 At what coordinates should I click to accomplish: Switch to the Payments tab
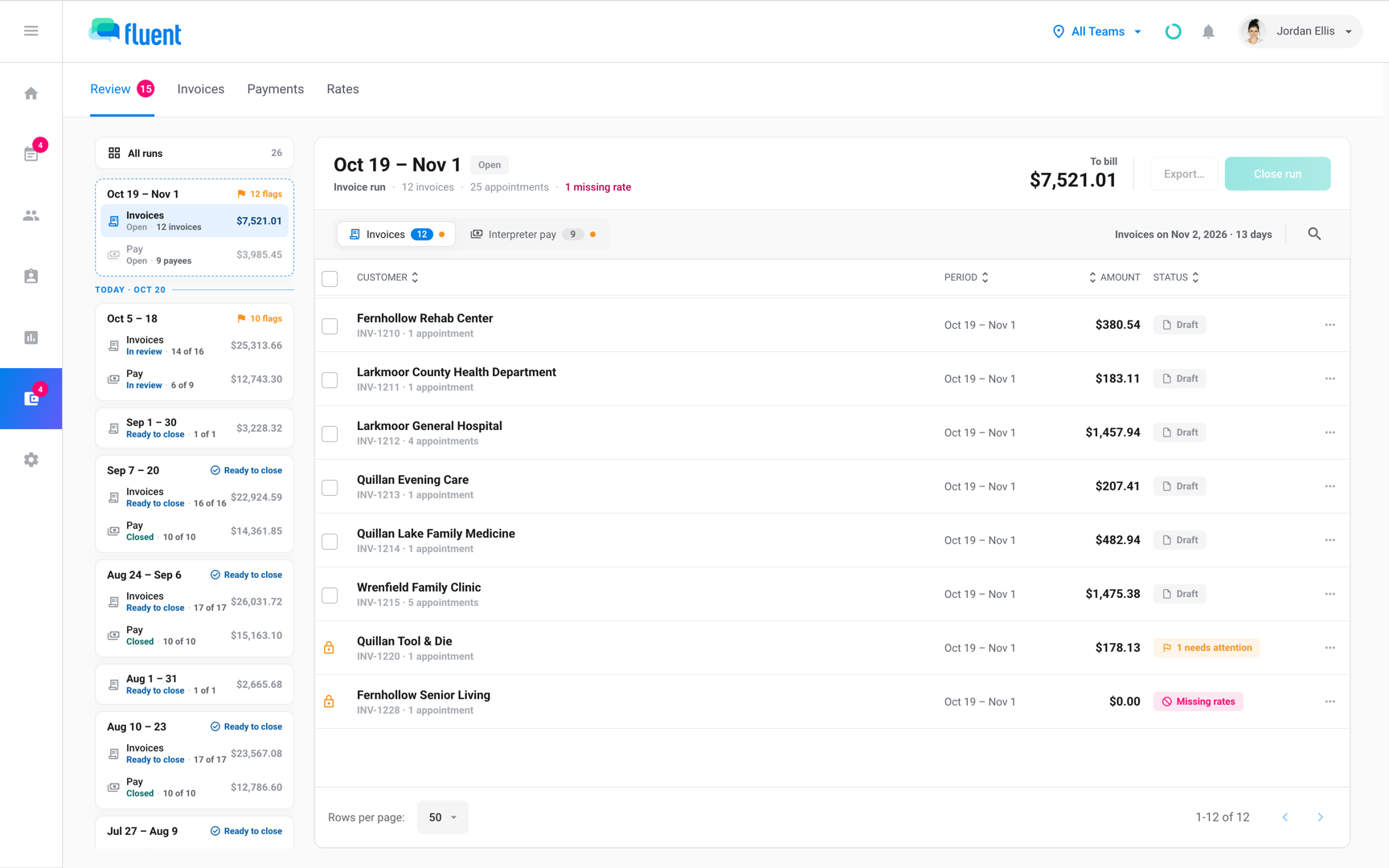276,89
